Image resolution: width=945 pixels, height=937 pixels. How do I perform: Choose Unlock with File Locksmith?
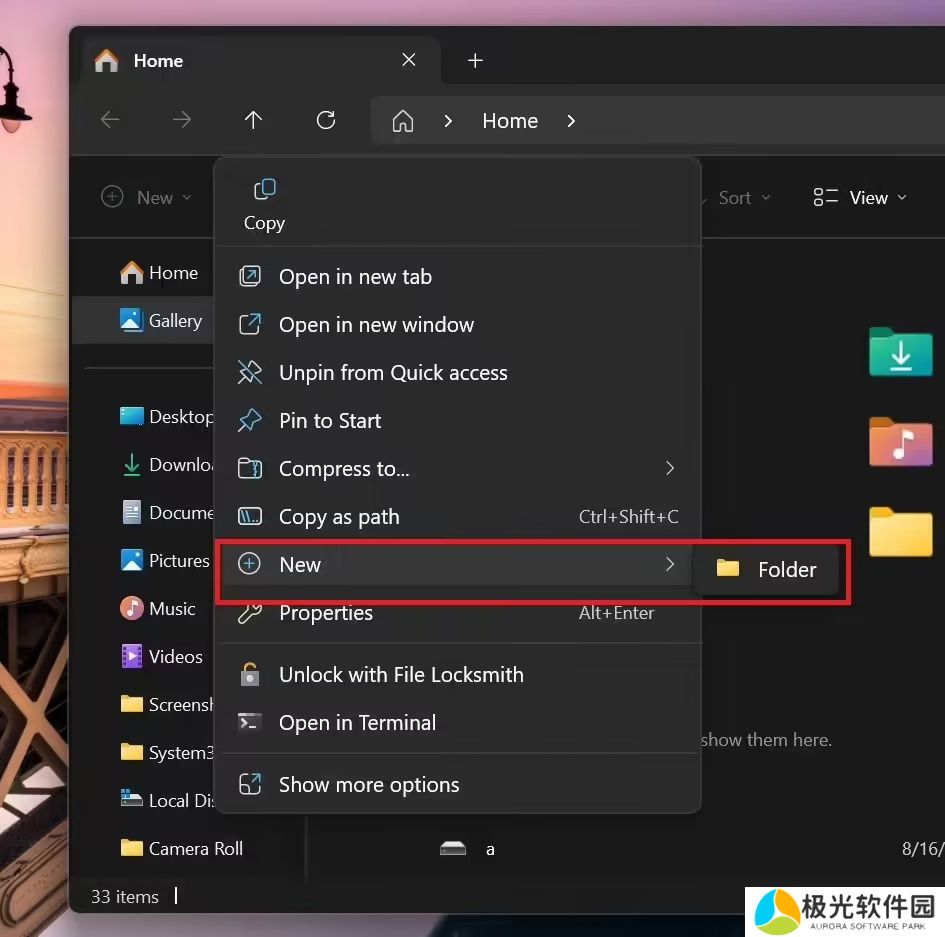400,675
